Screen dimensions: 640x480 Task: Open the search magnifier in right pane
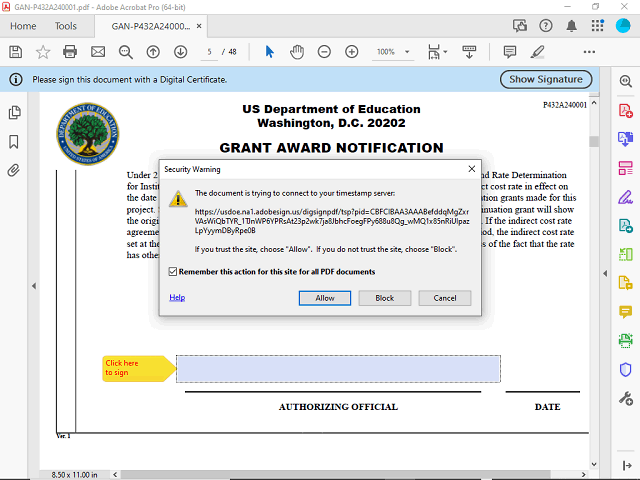pyautogui.click(x=625, y=81)
